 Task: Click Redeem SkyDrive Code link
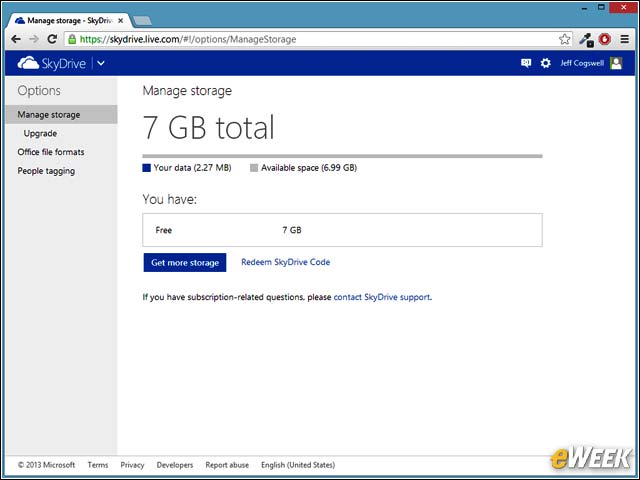(x=285, y=262)
